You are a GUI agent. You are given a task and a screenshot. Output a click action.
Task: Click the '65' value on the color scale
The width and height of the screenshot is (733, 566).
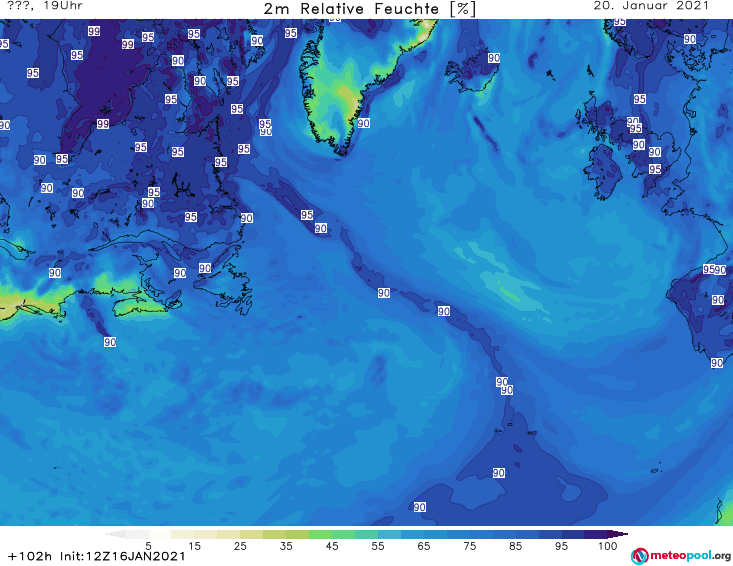pyautogui.click(x=424, y=546)
